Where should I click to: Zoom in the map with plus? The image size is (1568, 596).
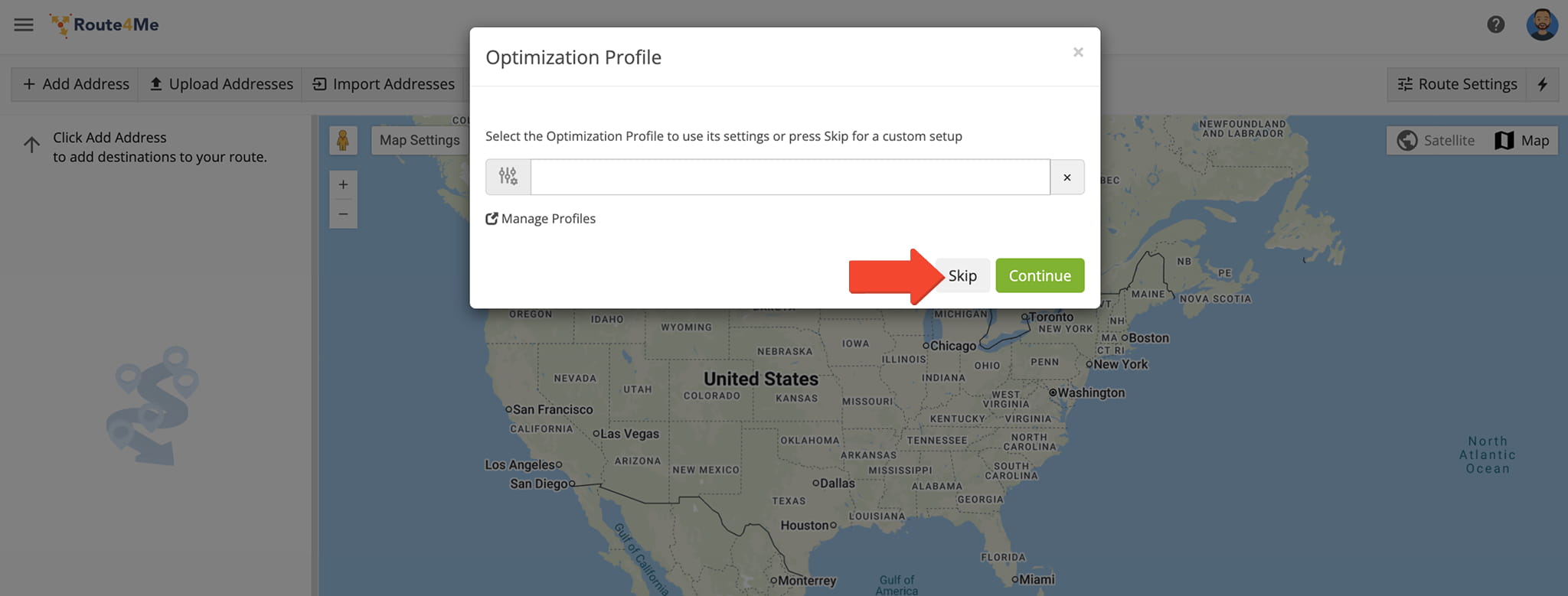[343, 184]
